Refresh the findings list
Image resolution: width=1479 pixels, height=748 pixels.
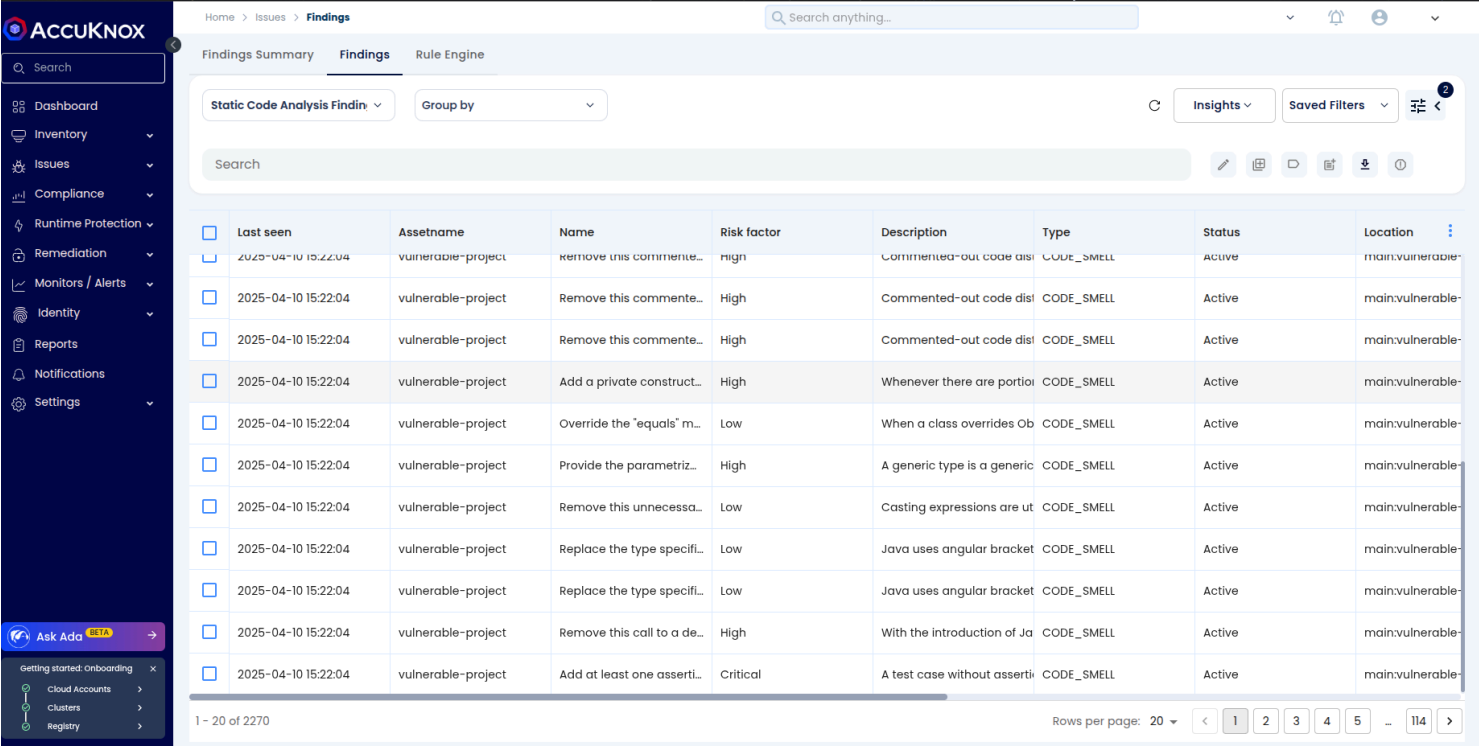point(1154,106)
